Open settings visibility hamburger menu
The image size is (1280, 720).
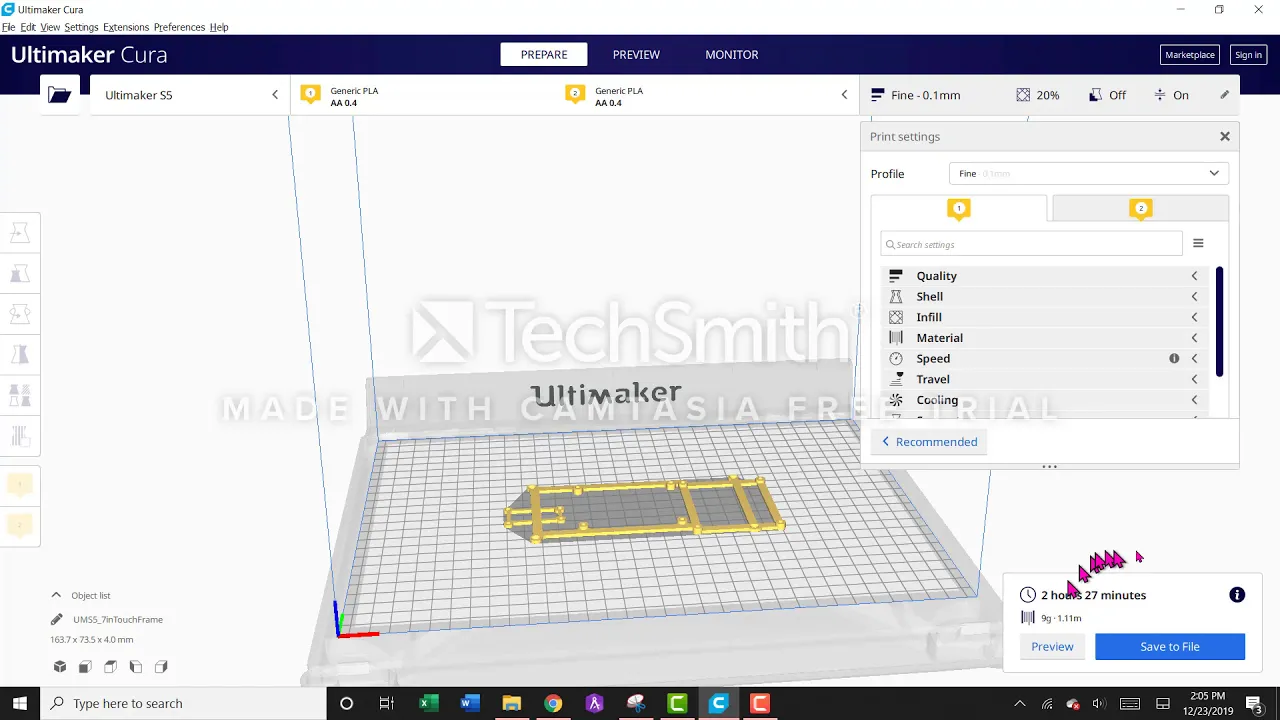tap(1198, 244)
